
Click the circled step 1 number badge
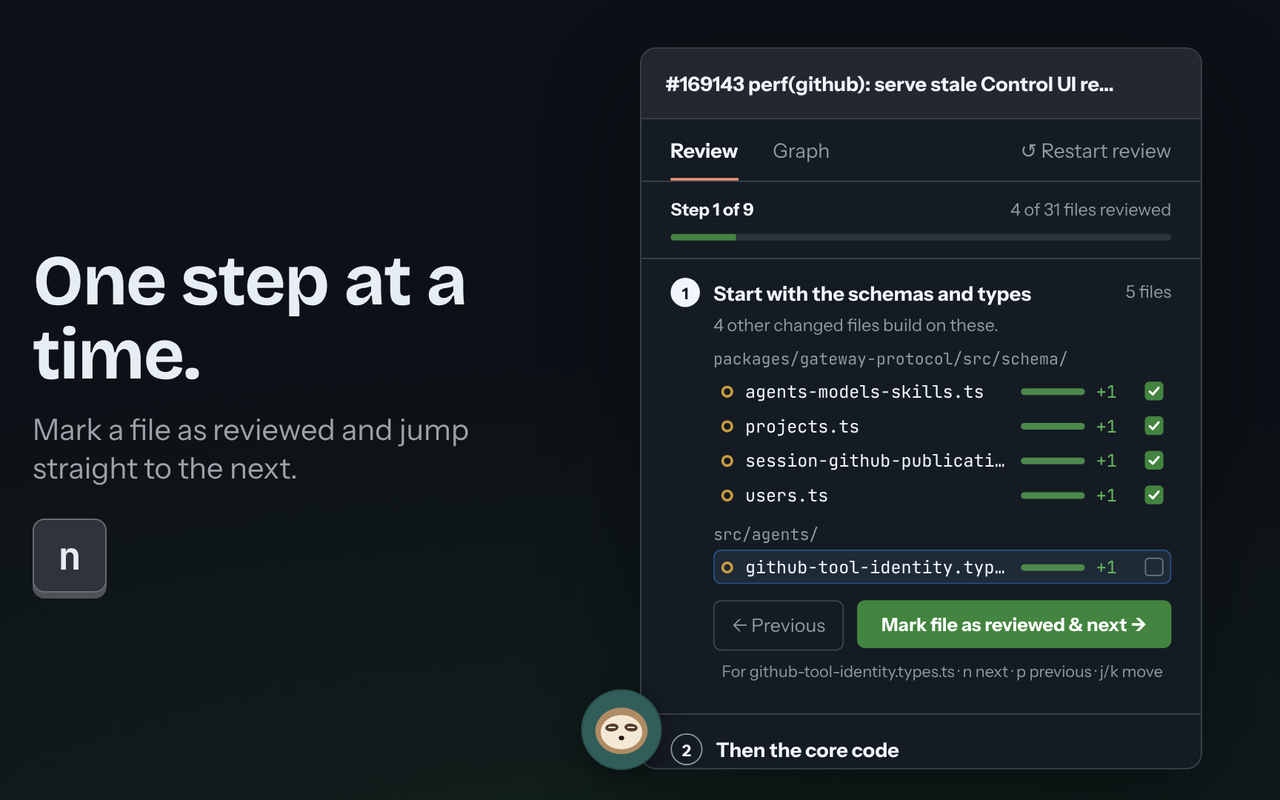[x=685, y=294]
